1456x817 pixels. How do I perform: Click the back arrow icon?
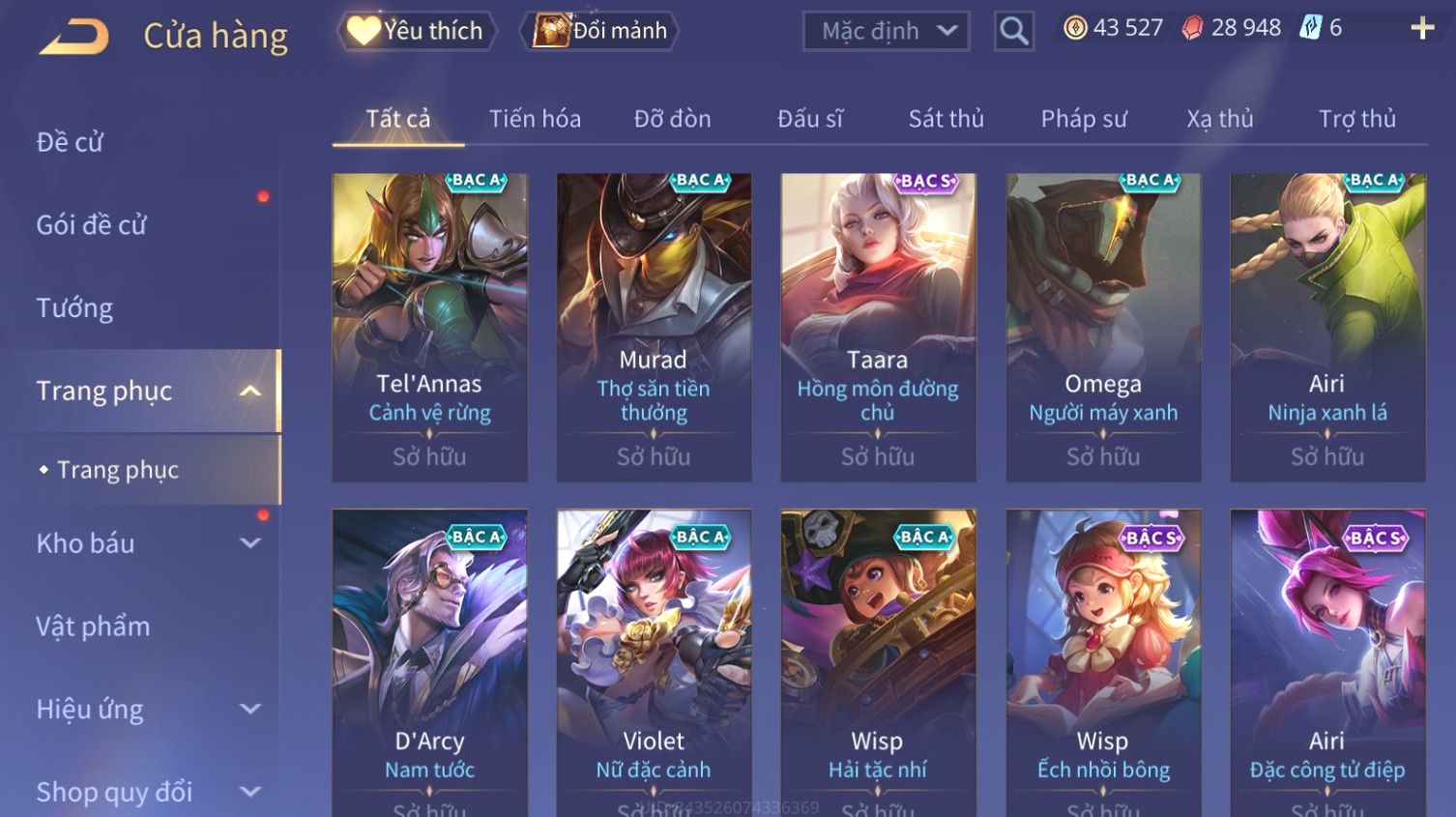74,37
